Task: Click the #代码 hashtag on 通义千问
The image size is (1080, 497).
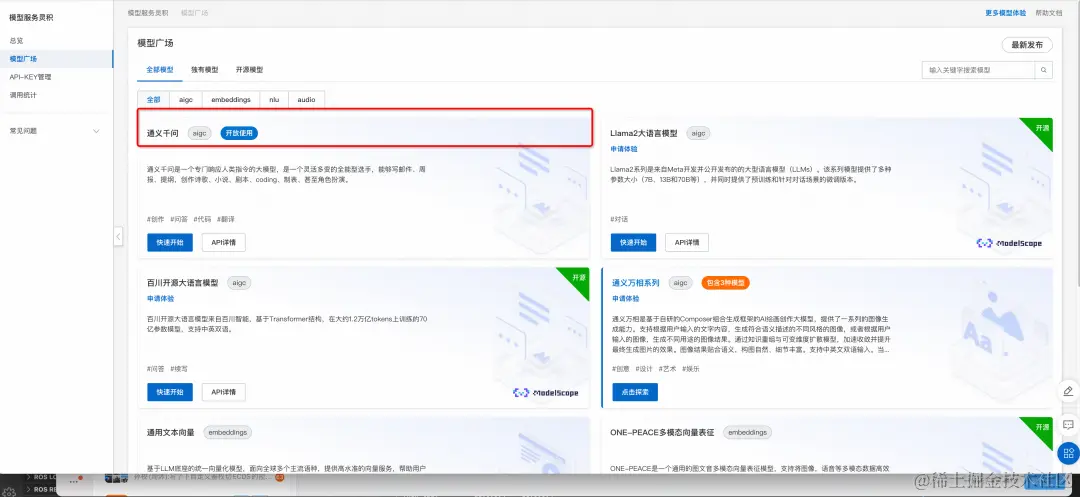Action: pos(202,219)
